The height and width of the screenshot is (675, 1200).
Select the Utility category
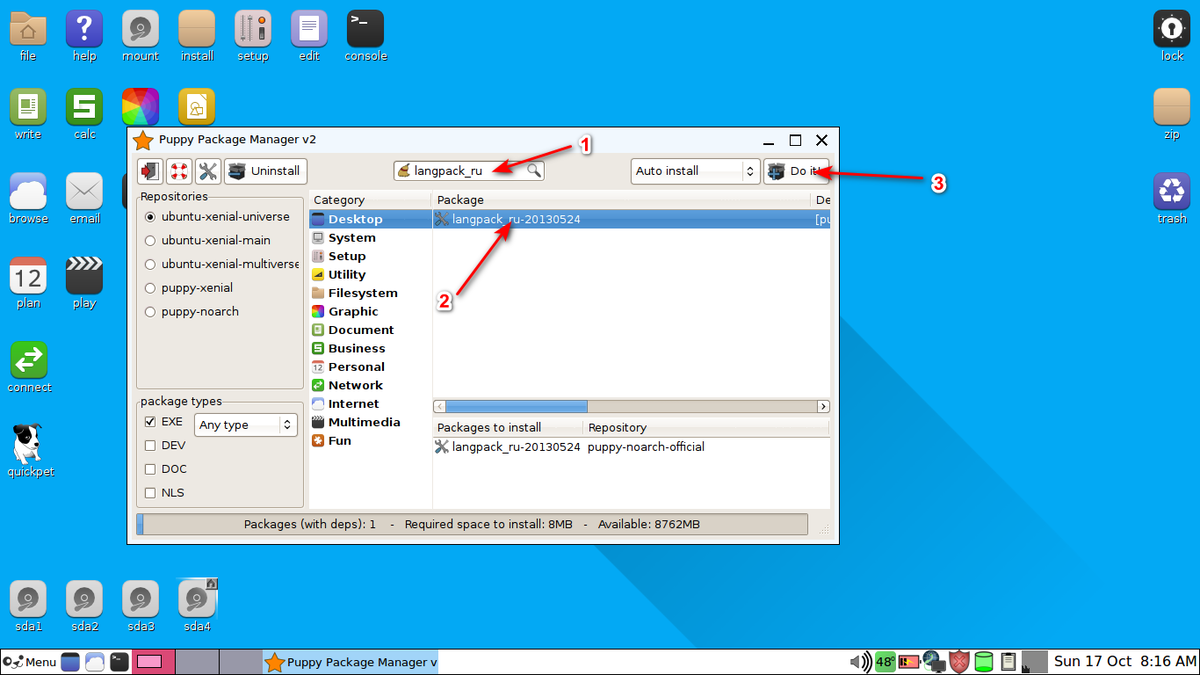(370, 275)
